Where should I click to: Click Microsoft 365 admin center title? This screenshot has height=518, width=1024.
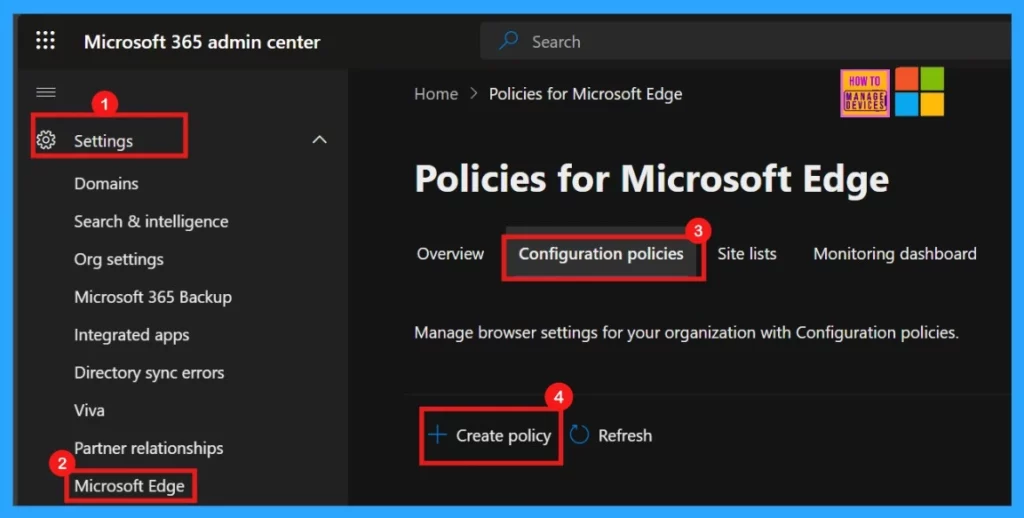[x=202, y=42]
